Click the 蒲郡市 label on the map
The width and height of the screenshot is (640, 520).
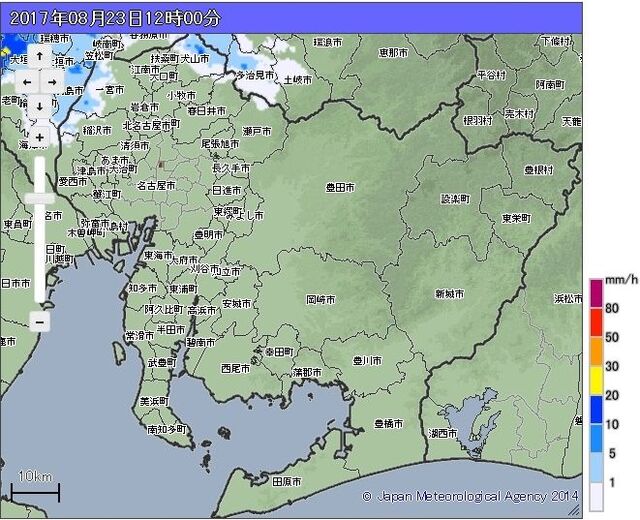coord(307,372)
